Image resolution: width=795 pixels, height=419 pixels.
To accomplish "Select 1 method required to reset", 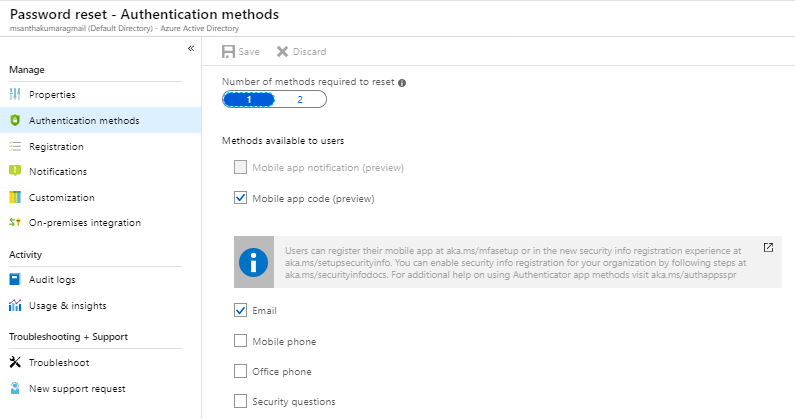I will tap(248, 99).
